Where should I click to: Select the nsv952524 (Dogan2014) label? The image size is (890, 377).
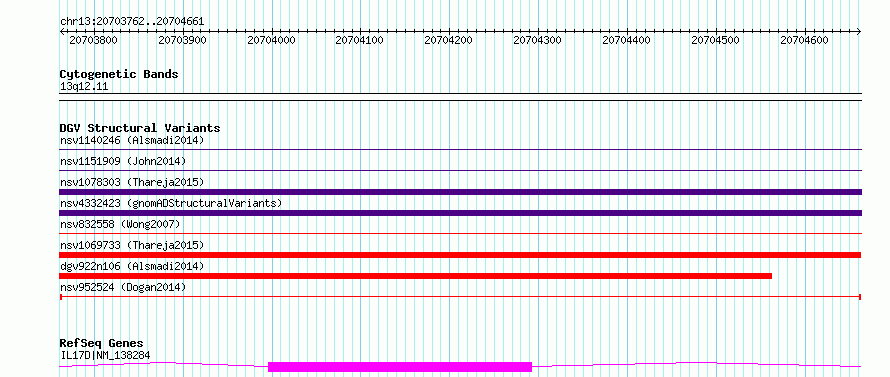123,287
